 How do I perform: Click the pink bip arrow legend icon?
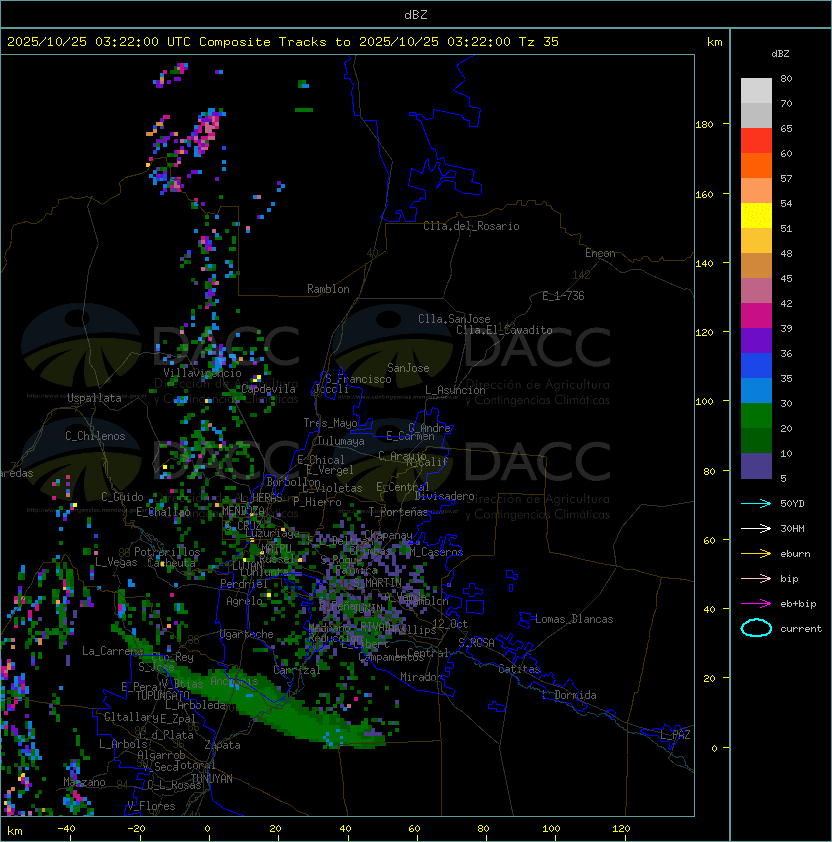(x=756, y=578)
